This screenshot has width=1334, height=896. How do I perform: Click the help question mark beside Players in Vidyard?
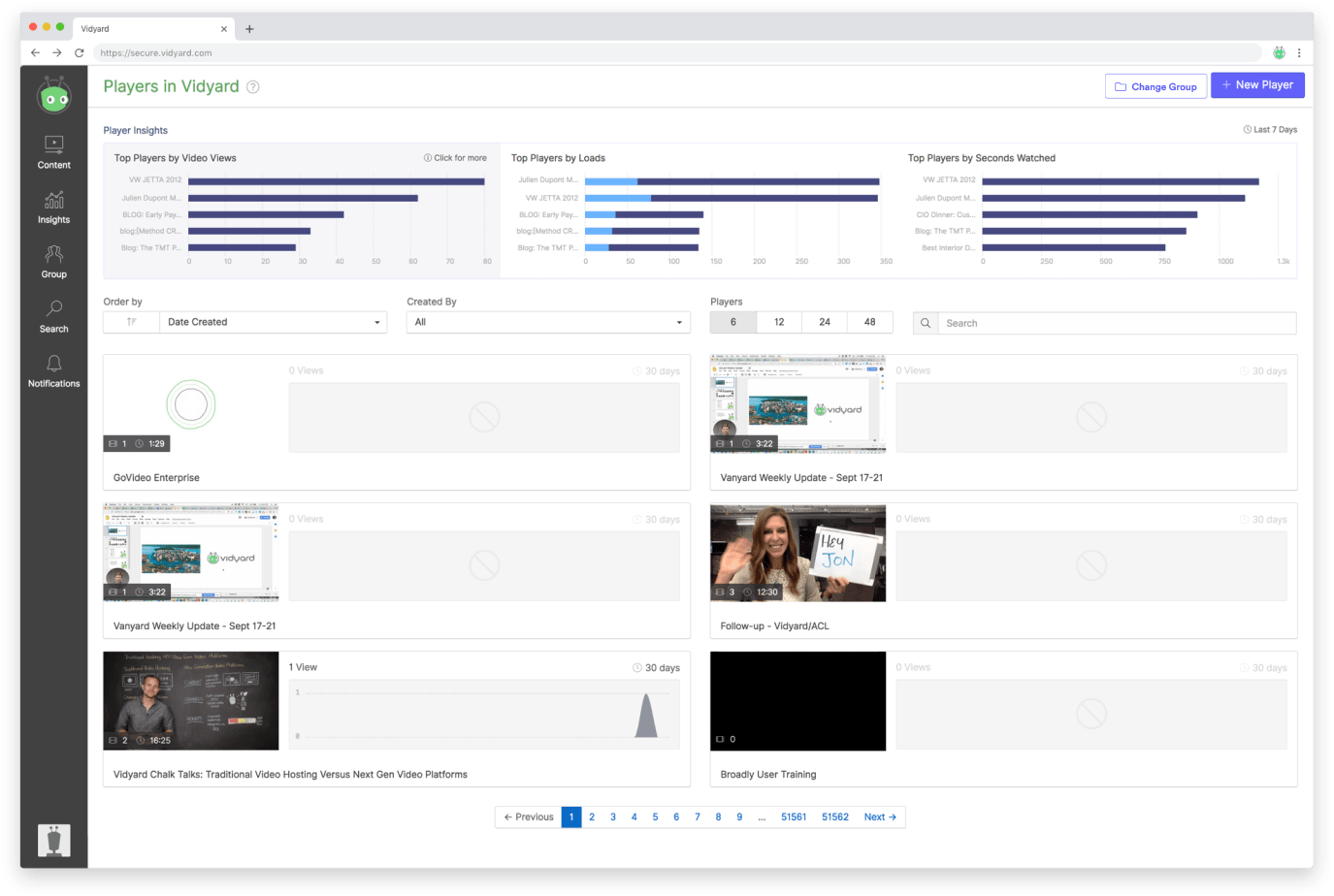[253, 87]
